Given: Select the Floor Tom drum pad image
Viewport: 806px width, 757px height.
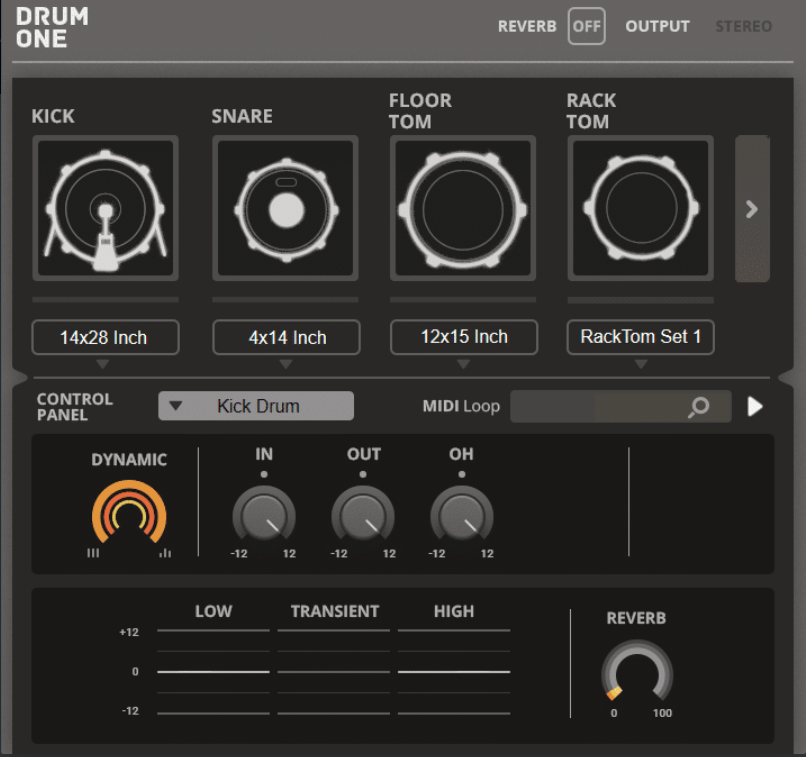Looking at the screenshot, I should pos(463,208).
